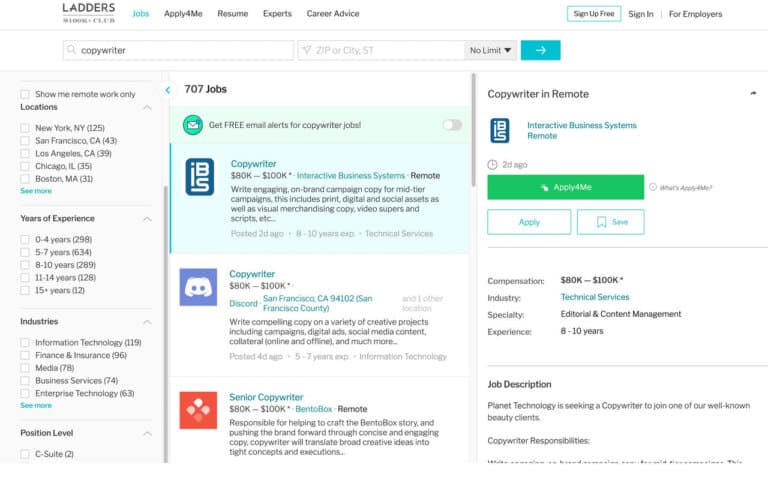Click the green Apply4Me button
The image size is (768, 480).
(566, 187)
